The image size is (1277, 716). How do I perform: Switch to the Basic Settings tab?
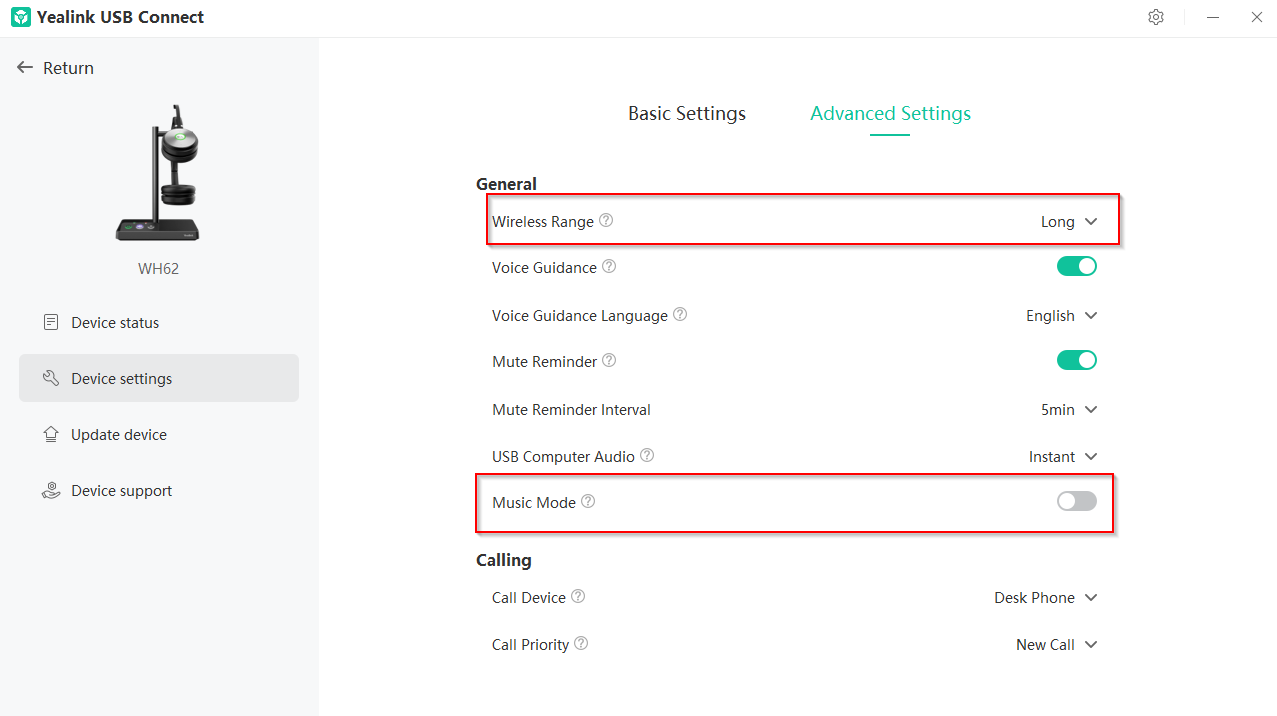[x=686, y=114]
